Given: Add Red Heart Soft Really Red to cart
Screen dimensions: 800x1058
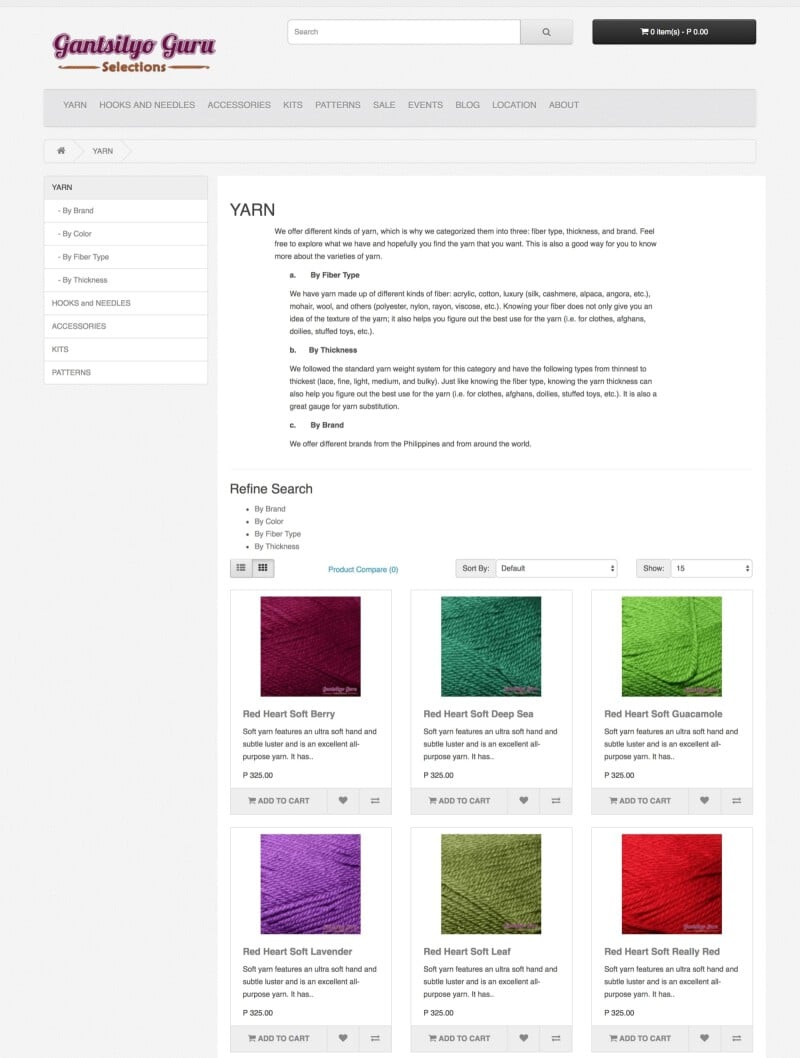Looking at the screenshot, I should coord(640,1038).
